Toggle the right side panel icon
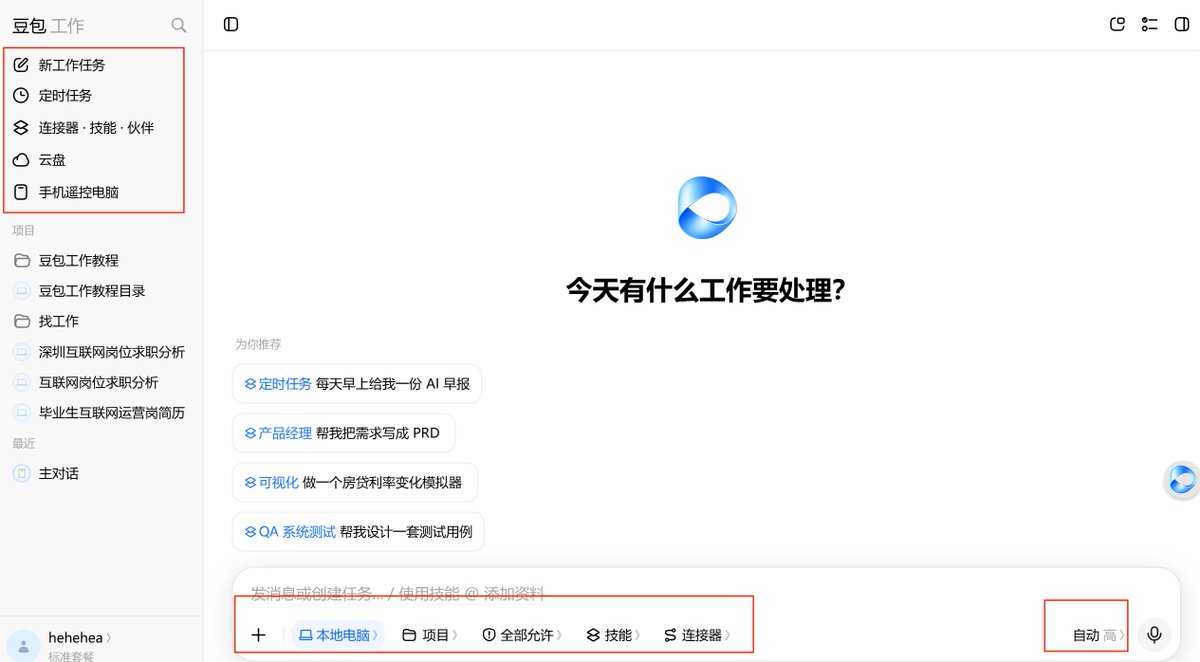The image size is (1200, 662). (x=1181, y=24)
